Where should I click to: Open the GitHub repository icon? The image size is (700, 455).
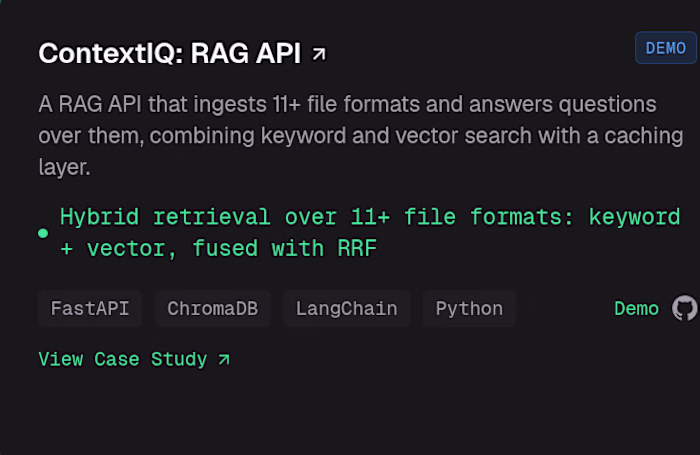[685, 308]
